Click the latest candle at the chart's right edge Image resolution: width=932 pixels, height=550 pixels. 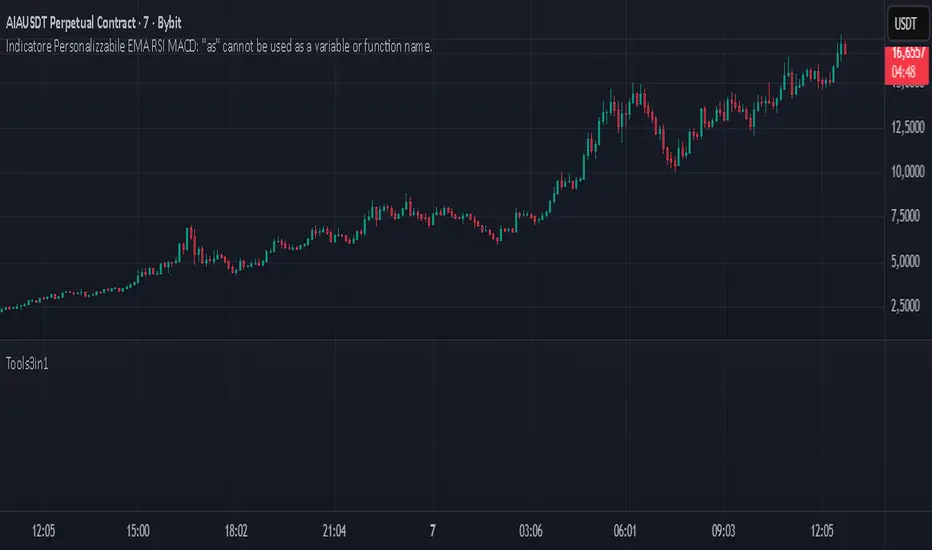pos(845,49)
